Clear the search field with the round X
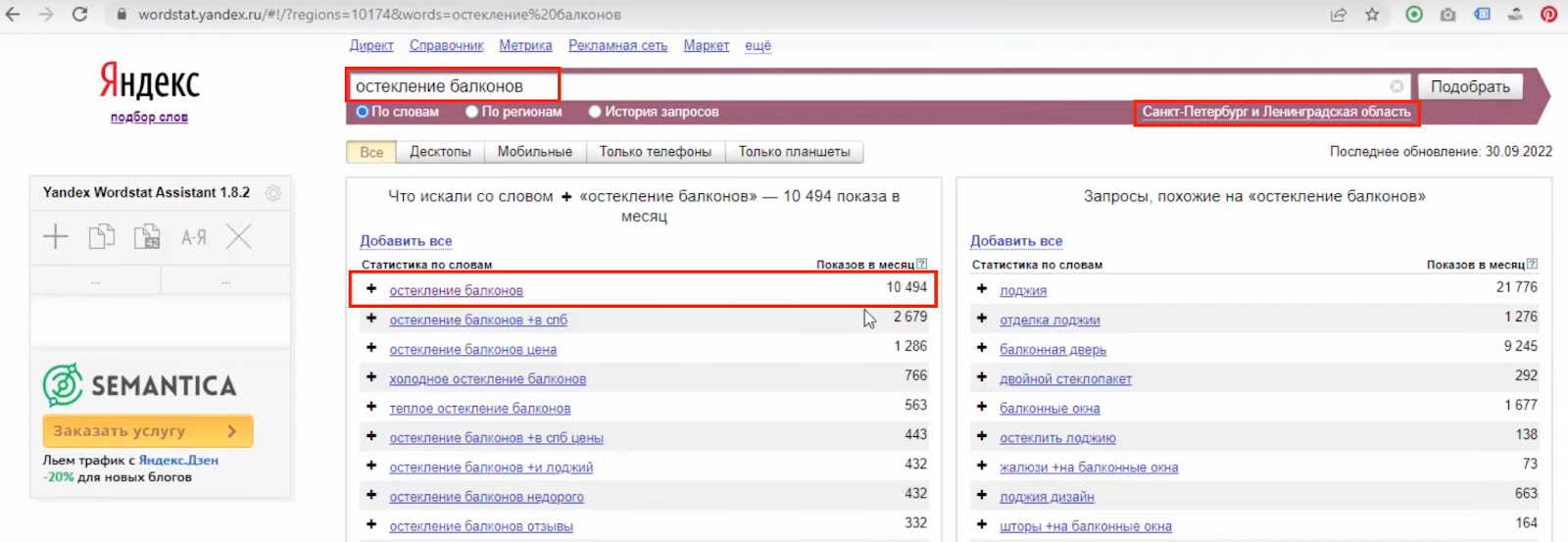 (x=1396, y=86)
